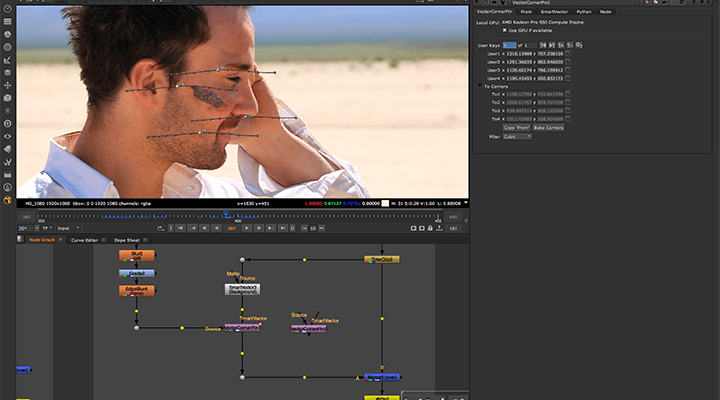The height and width of the screenshot is (400, 720).
Task: Click the fifth User Keys icon button
Action: (x=579, y=45)
